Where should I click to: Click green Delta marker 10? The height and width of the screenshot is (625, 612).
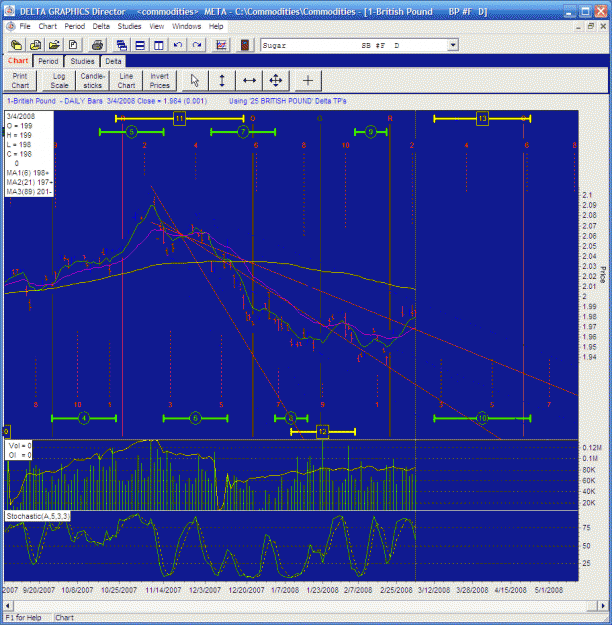click(482, 418)
